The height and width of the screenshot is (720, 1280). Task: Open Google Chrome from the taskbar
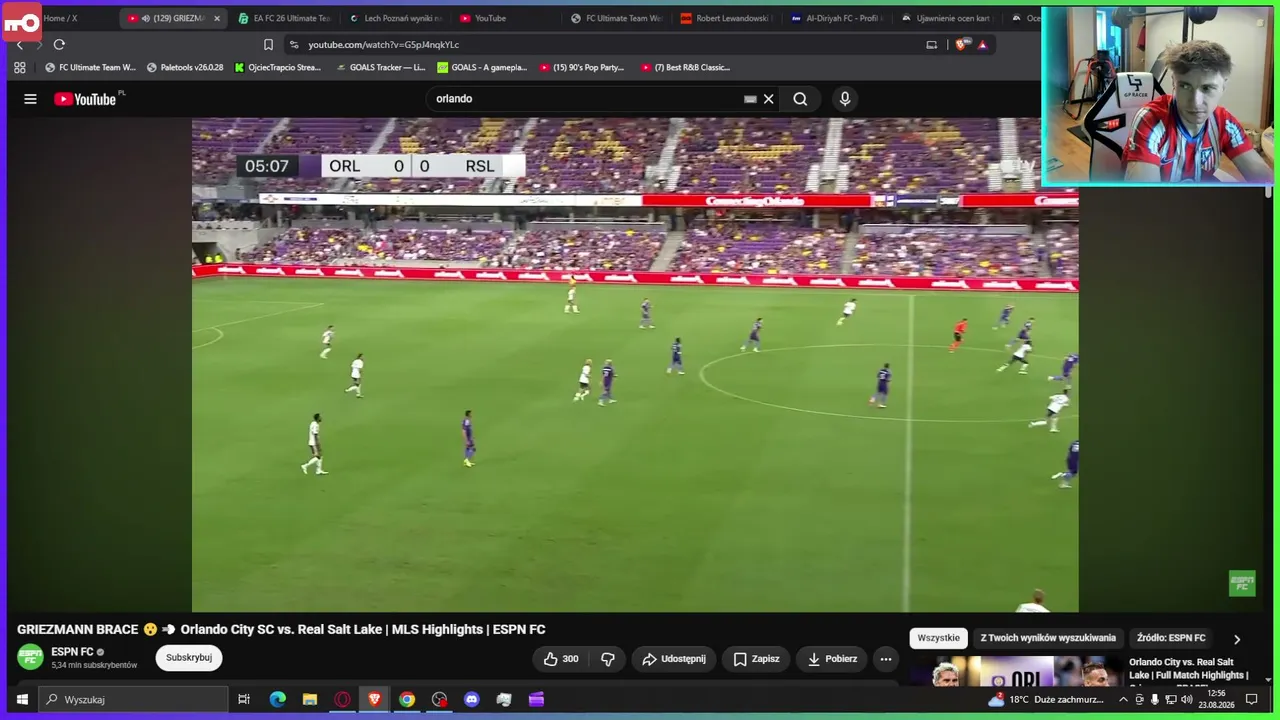pyautogui.click(x=407, y=699)
